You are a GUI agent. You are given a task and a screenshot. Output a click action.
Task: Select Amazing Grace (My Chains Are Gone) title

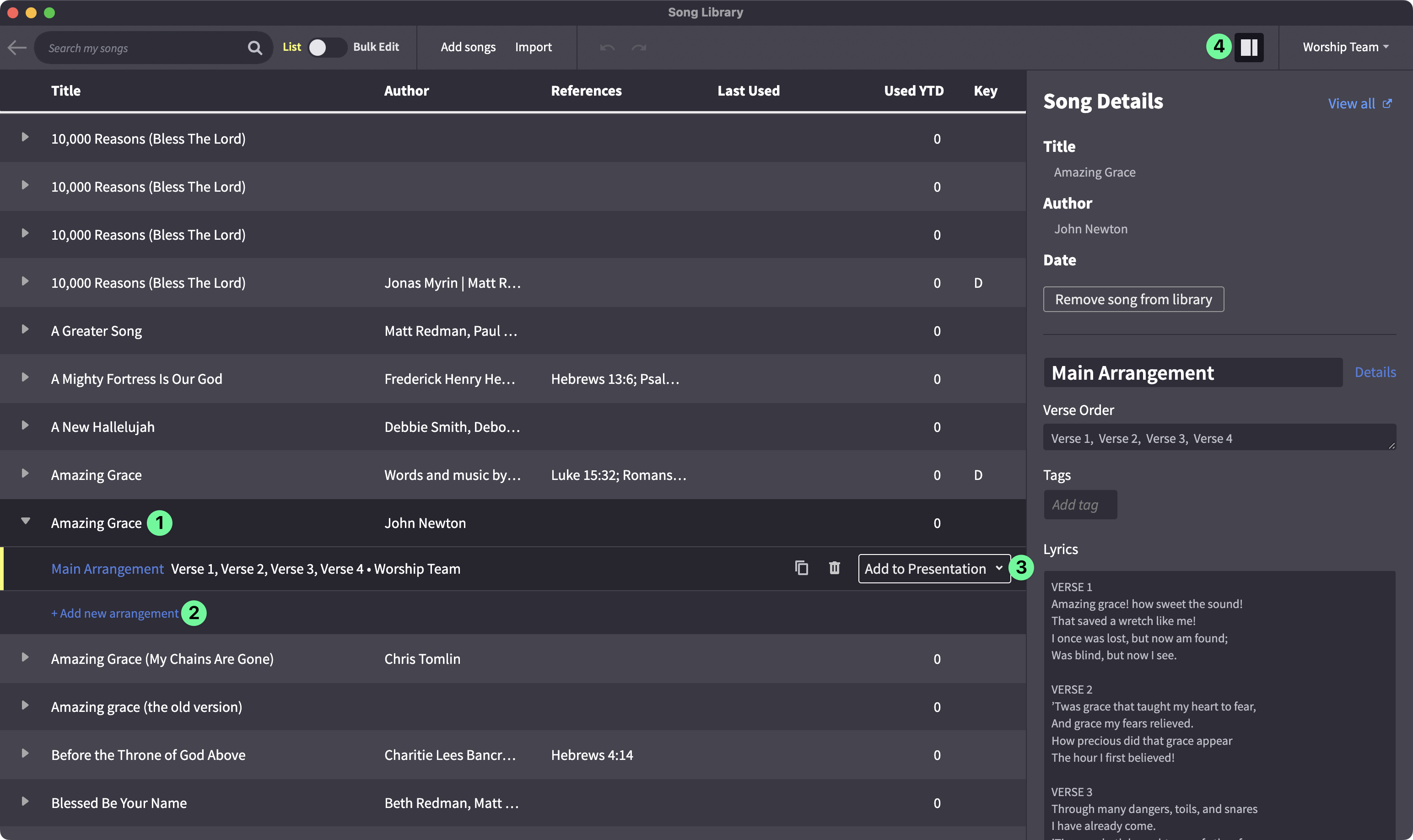[162, 659]
